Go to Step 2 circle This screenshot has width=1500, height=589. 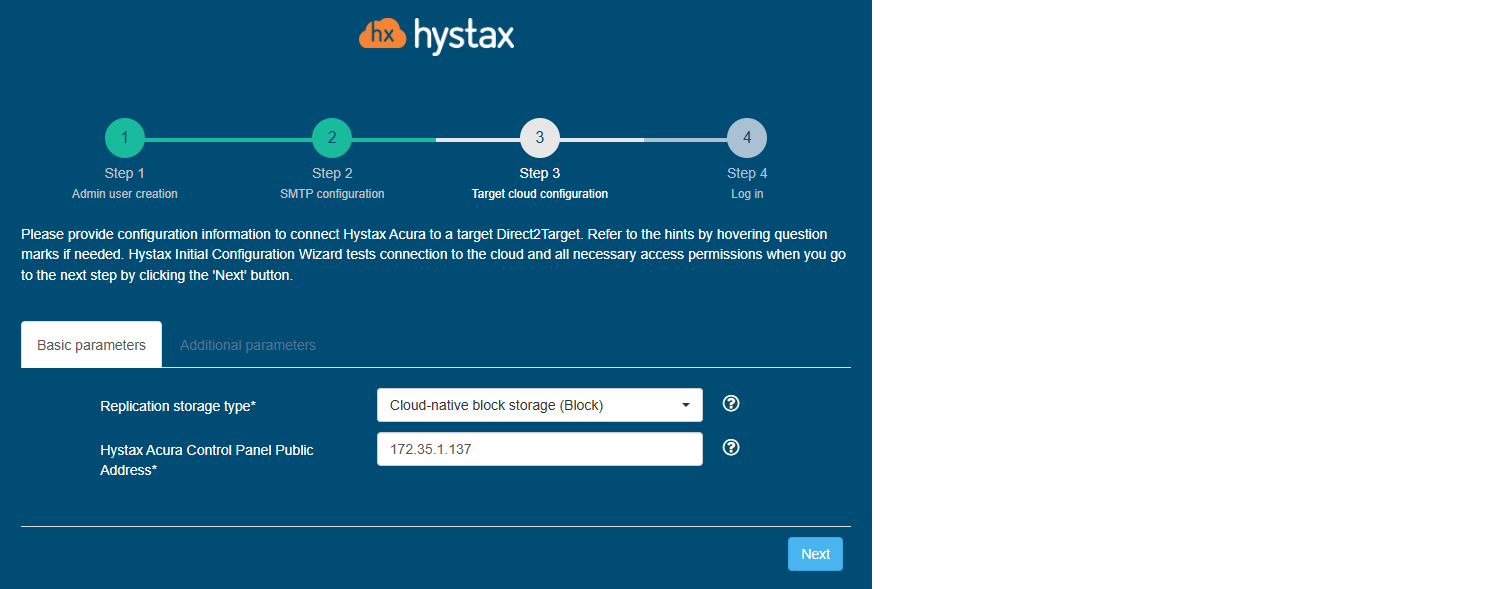click(332, 138)
